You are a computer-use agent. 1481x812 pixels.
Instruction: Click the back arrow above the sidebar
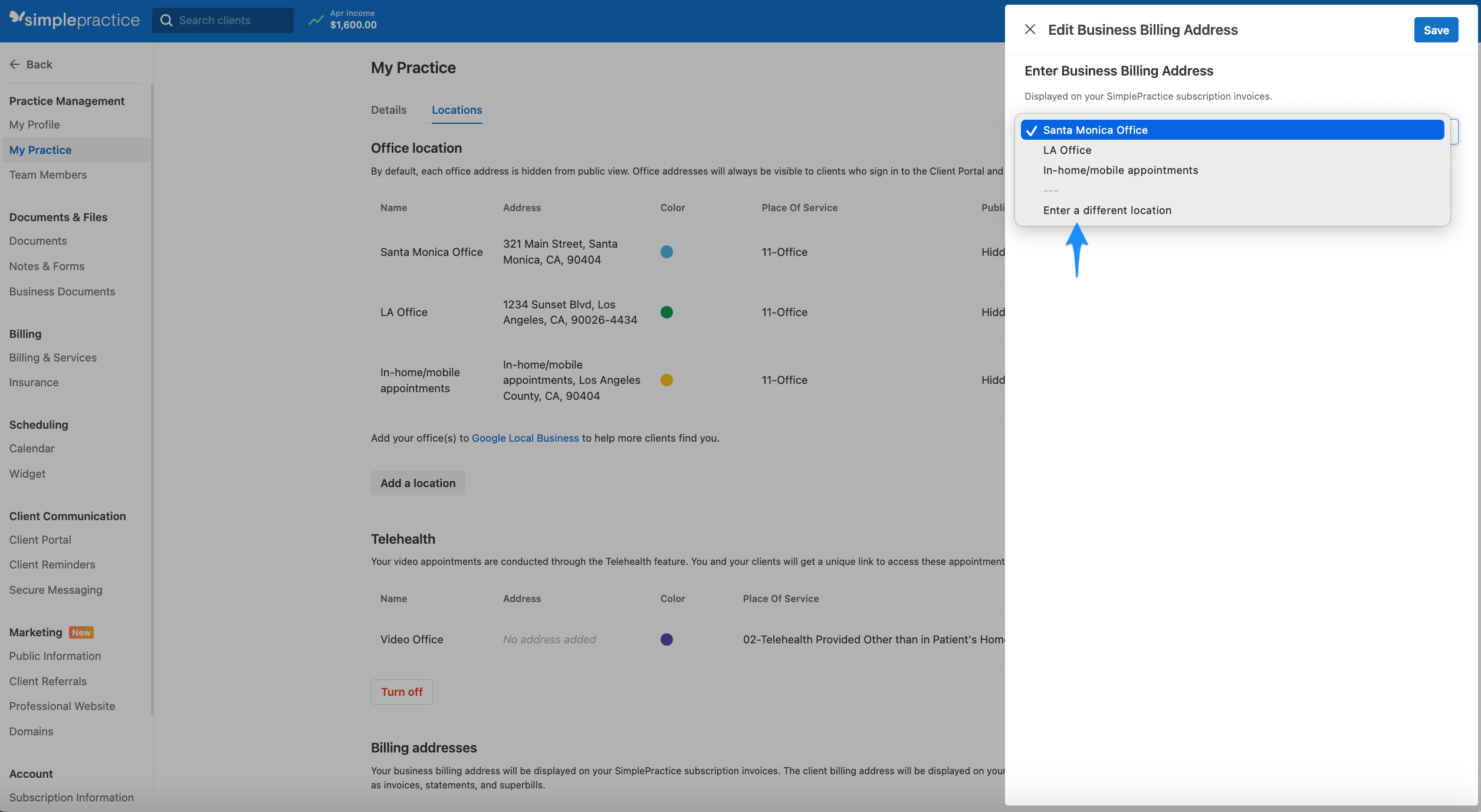pyautogui.click(x=15, y=64)
